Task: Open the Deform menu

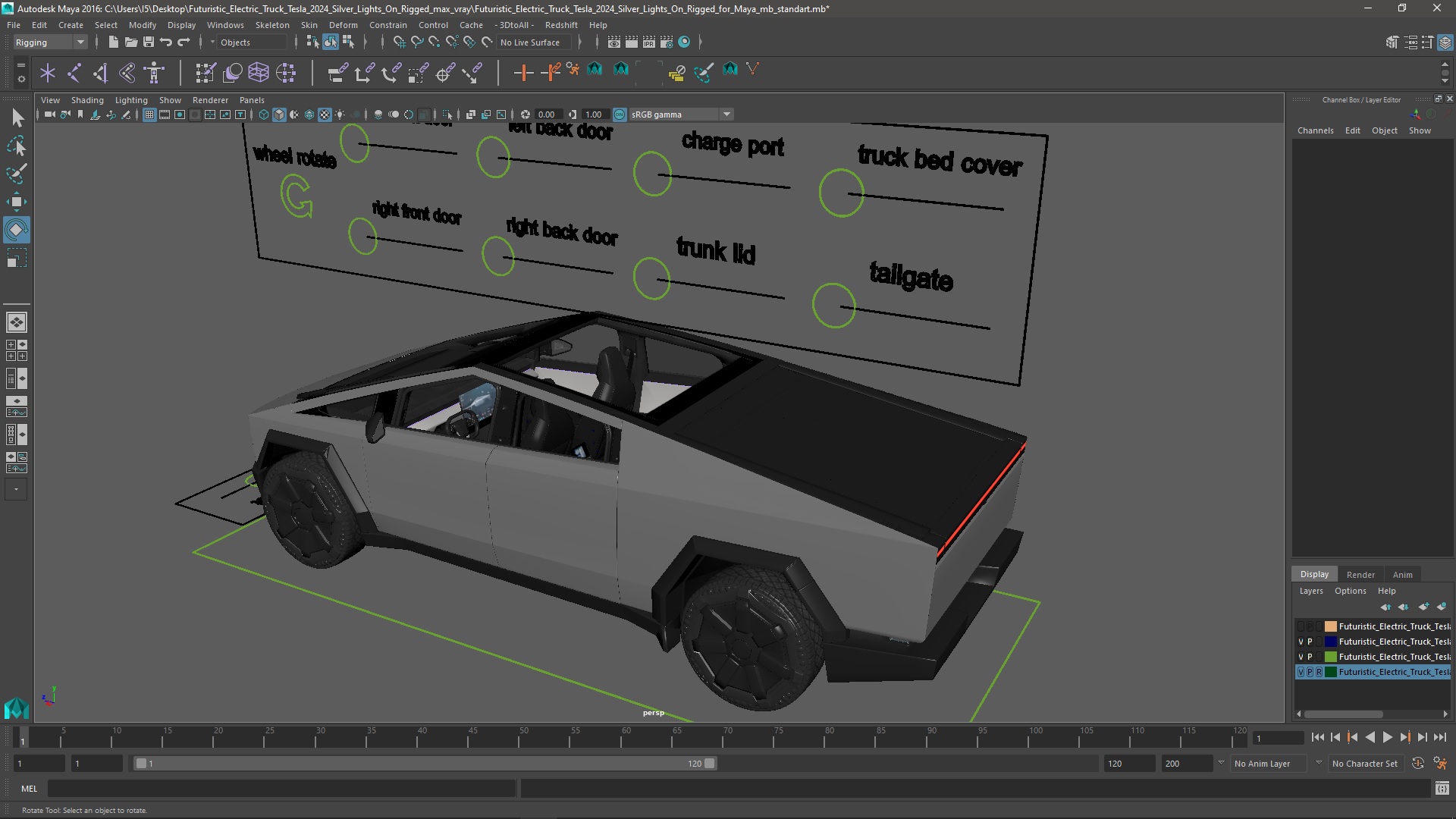Action: (x=343, y=25)
